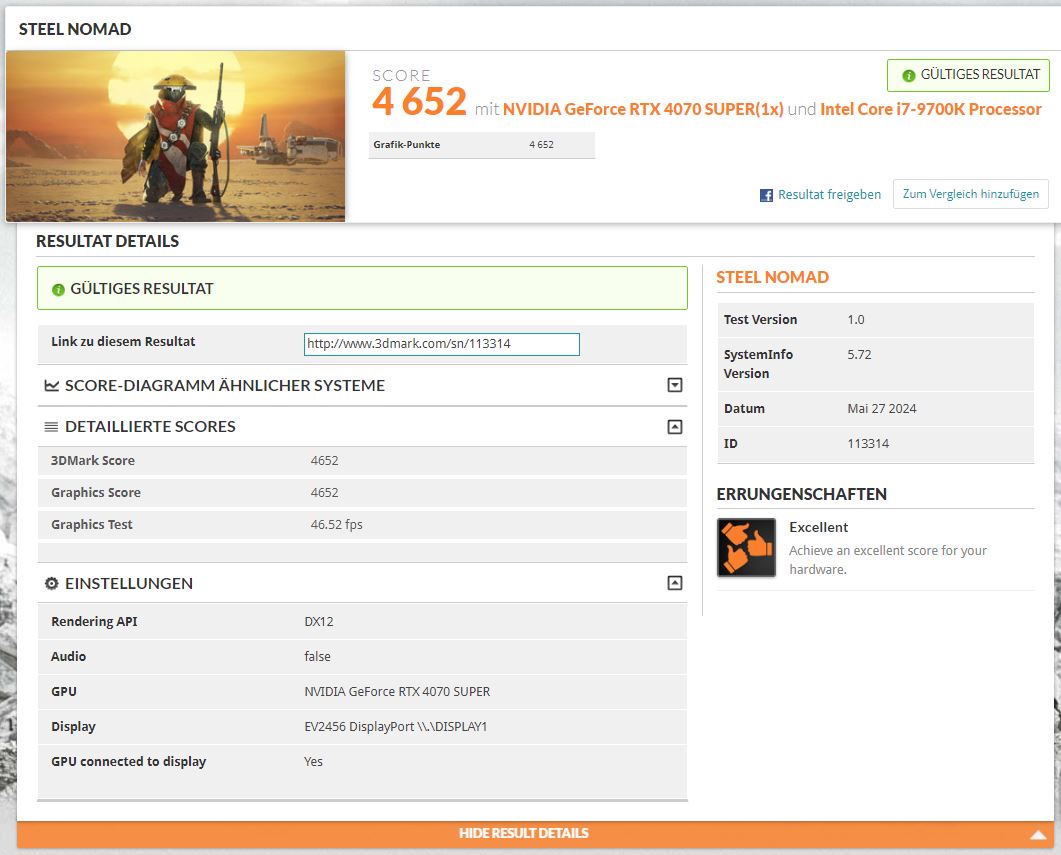Viewport: 1061px width, 855px height.
Task: Click the Datum value Mai 27 2024
Action: (882, 409)
